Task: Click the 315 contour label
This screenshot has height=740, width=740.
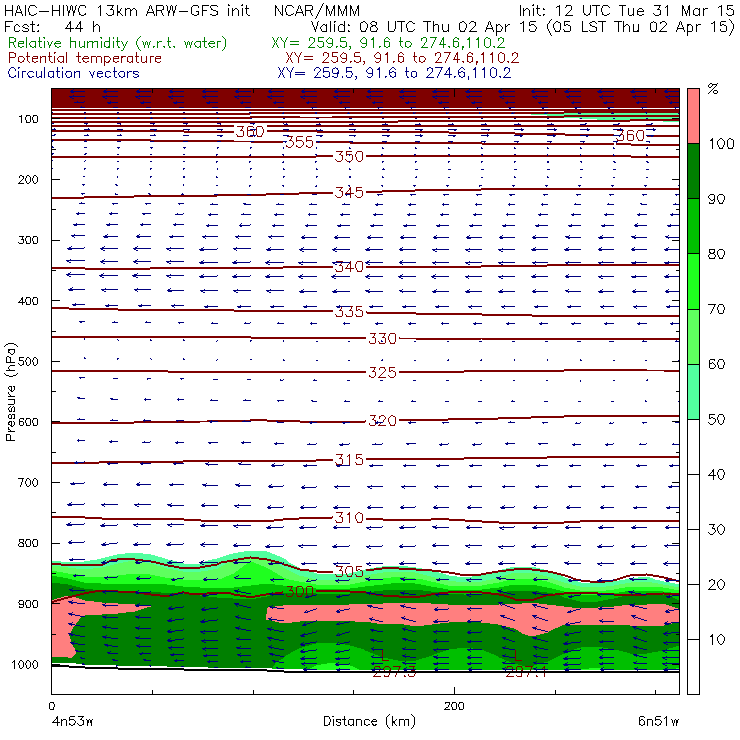Action: 349,460
